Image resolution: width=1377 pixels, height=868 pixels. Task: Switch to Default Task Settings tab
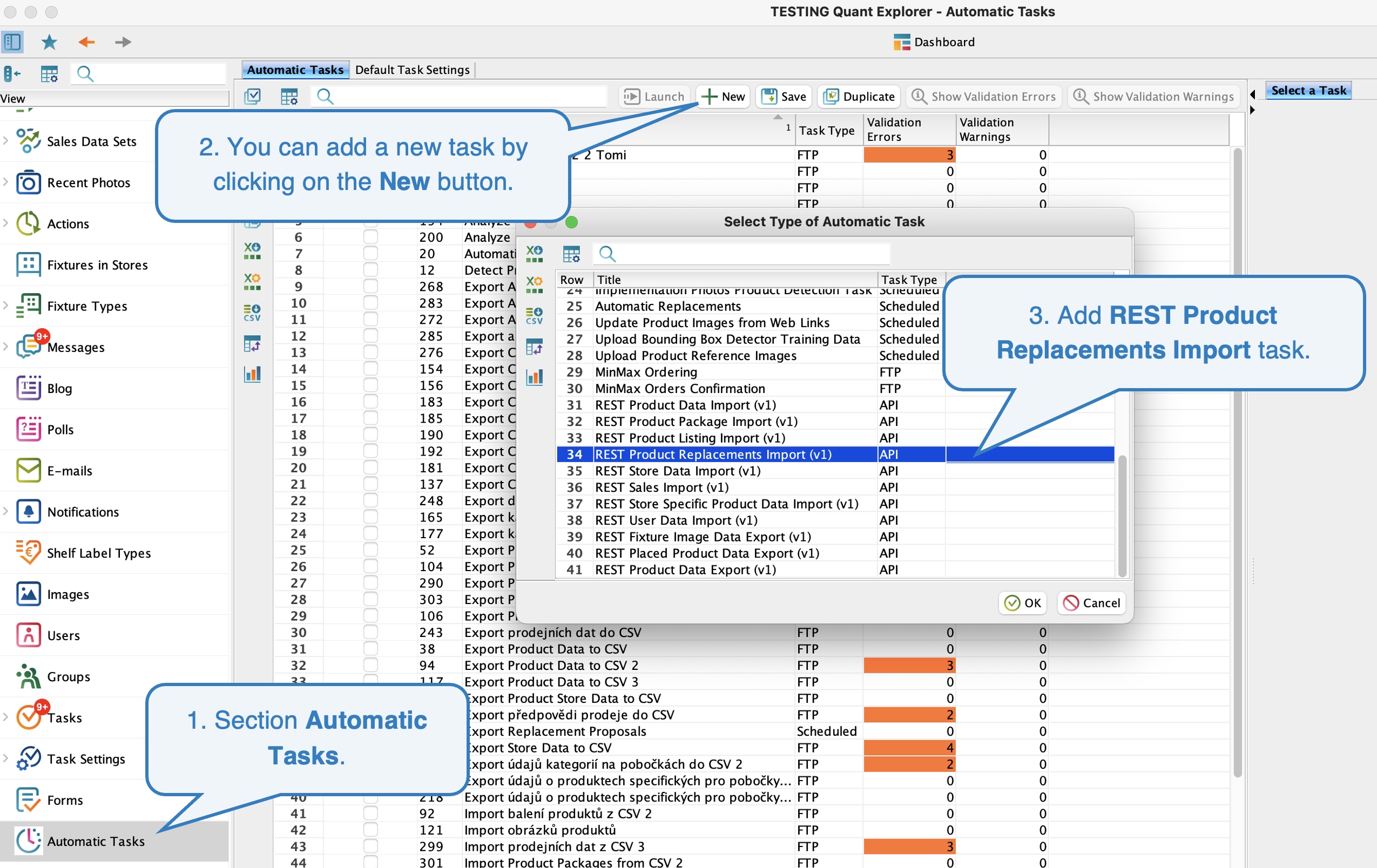coord(413,70)
